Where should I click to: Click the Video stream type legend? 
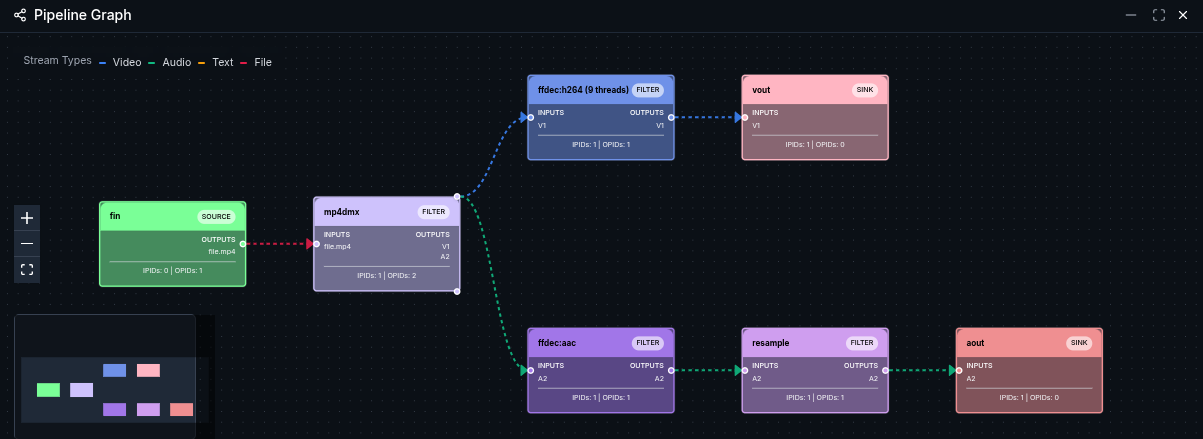[x=120, y=62]
